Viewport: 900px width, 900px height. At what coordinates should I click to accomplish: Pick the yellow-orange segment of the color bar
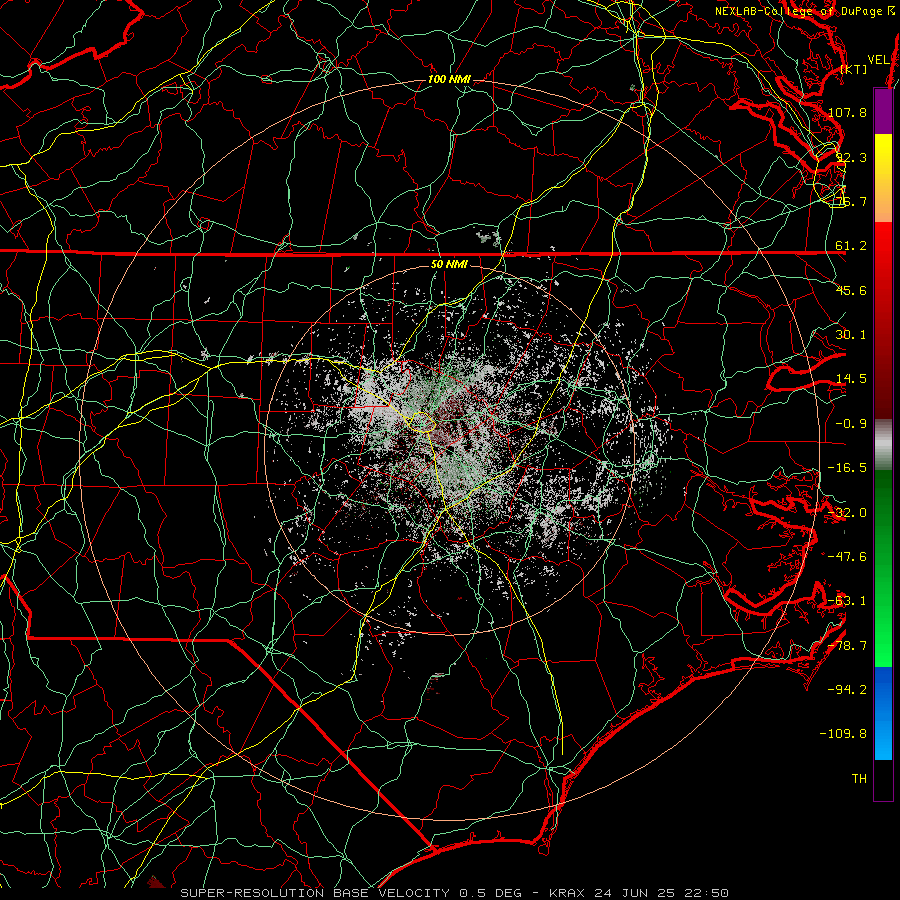pos(883,178)
